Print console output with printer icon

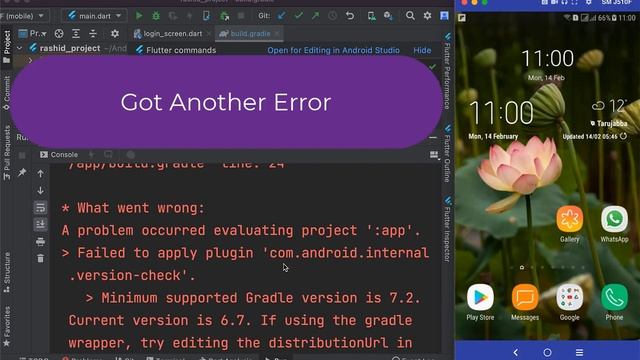point(40,242)
